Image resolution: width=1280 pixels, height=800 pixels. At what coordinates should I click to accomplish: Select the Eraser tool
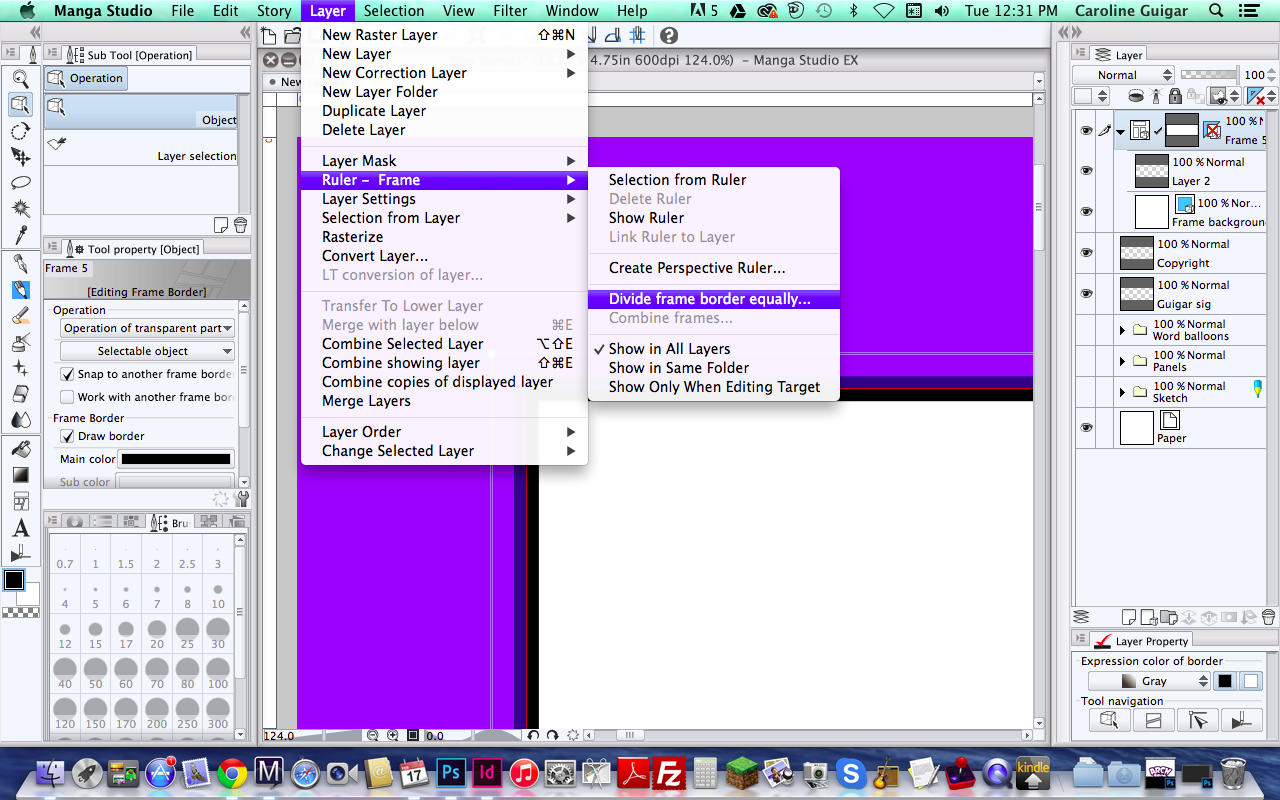click(x=20, y=394)
